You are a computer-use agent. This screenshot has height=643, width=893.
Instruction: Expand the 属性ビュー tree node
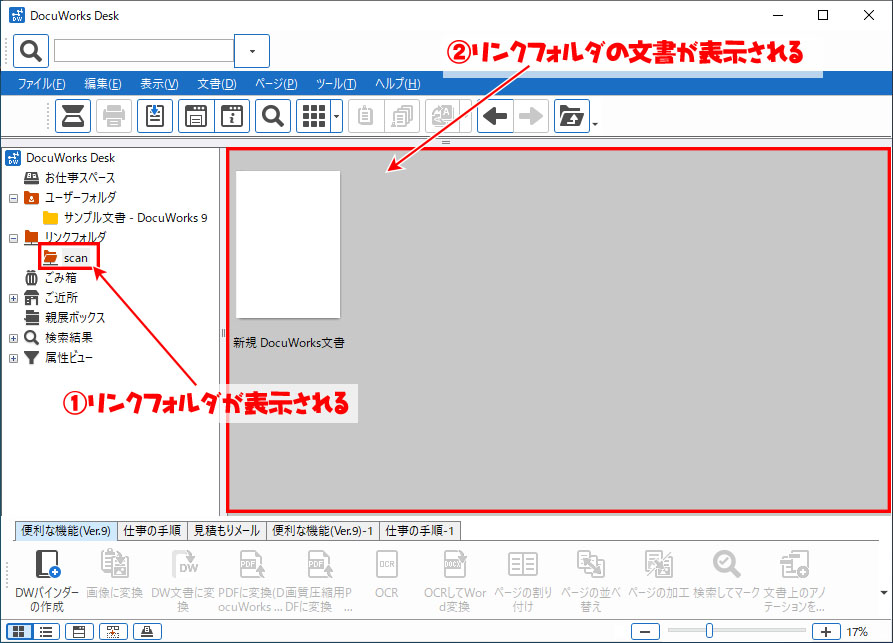(14, 358)
